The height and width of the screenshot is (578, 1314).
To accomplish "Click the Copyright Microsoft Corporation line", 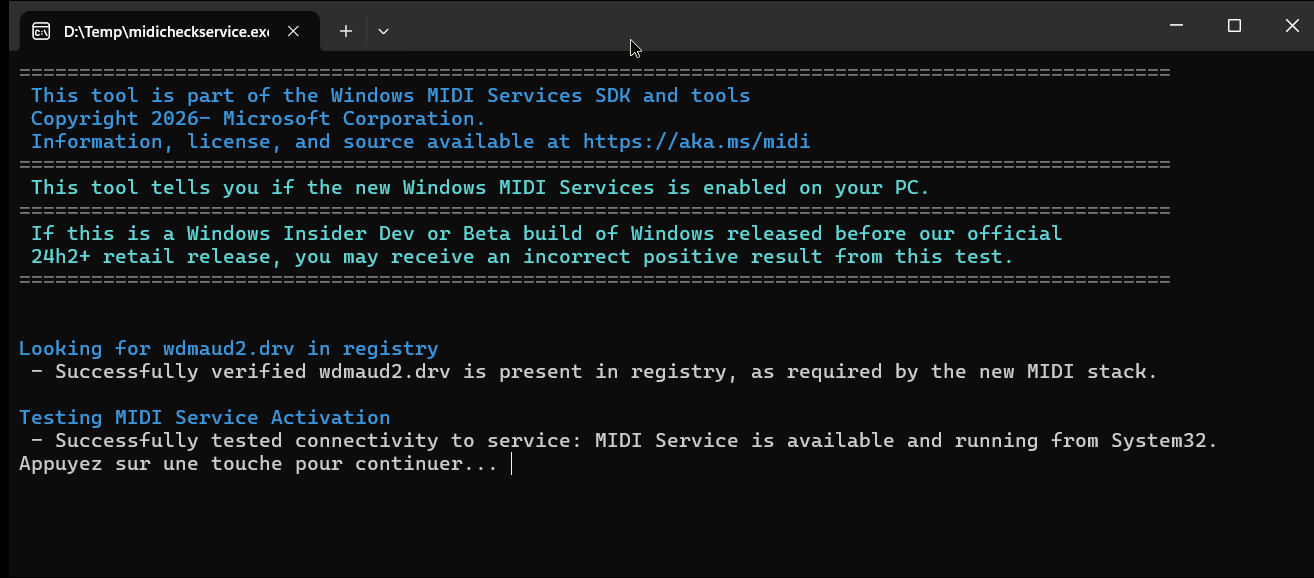I will 258,118.
